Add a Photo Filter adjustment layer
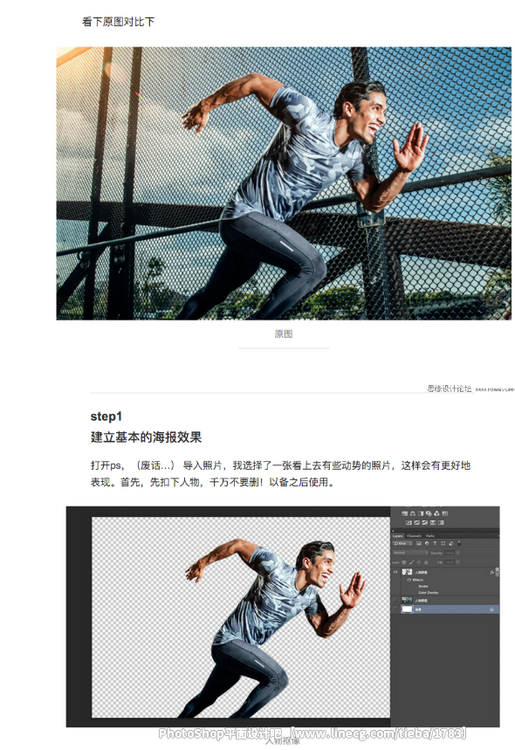Viewport: 515px width, 750px height. (x=429, y=514)
